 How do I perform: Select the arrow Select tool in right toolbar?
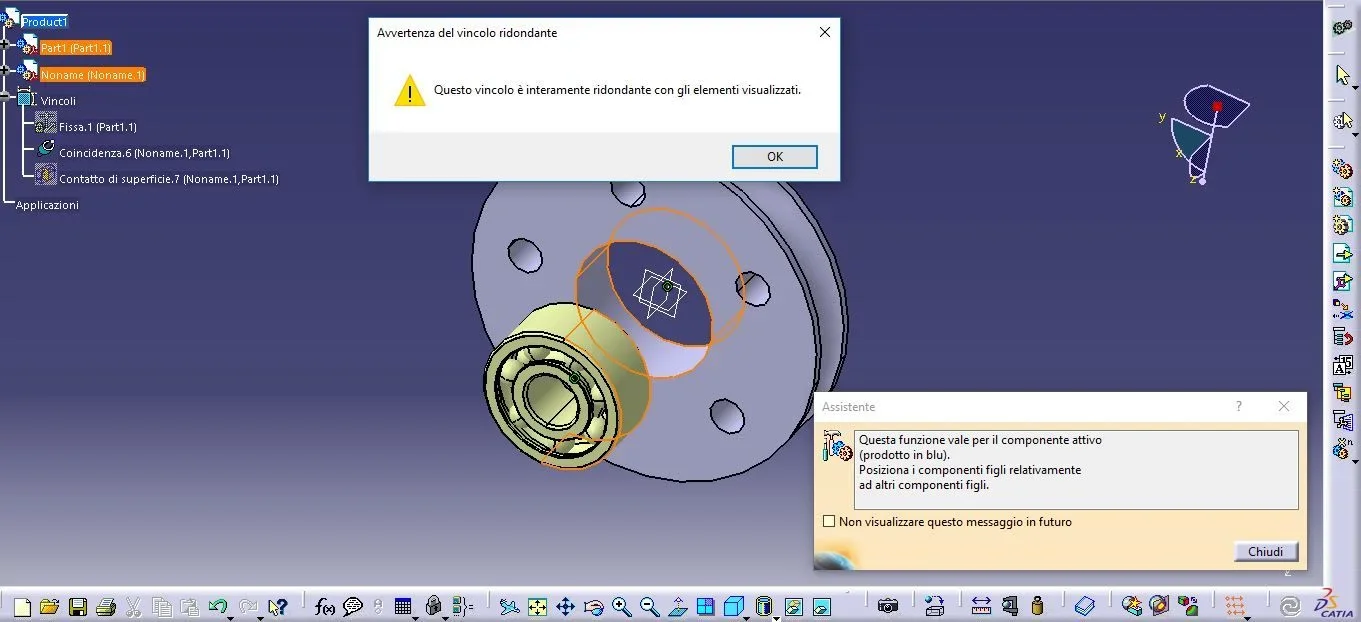point(1343,75)
